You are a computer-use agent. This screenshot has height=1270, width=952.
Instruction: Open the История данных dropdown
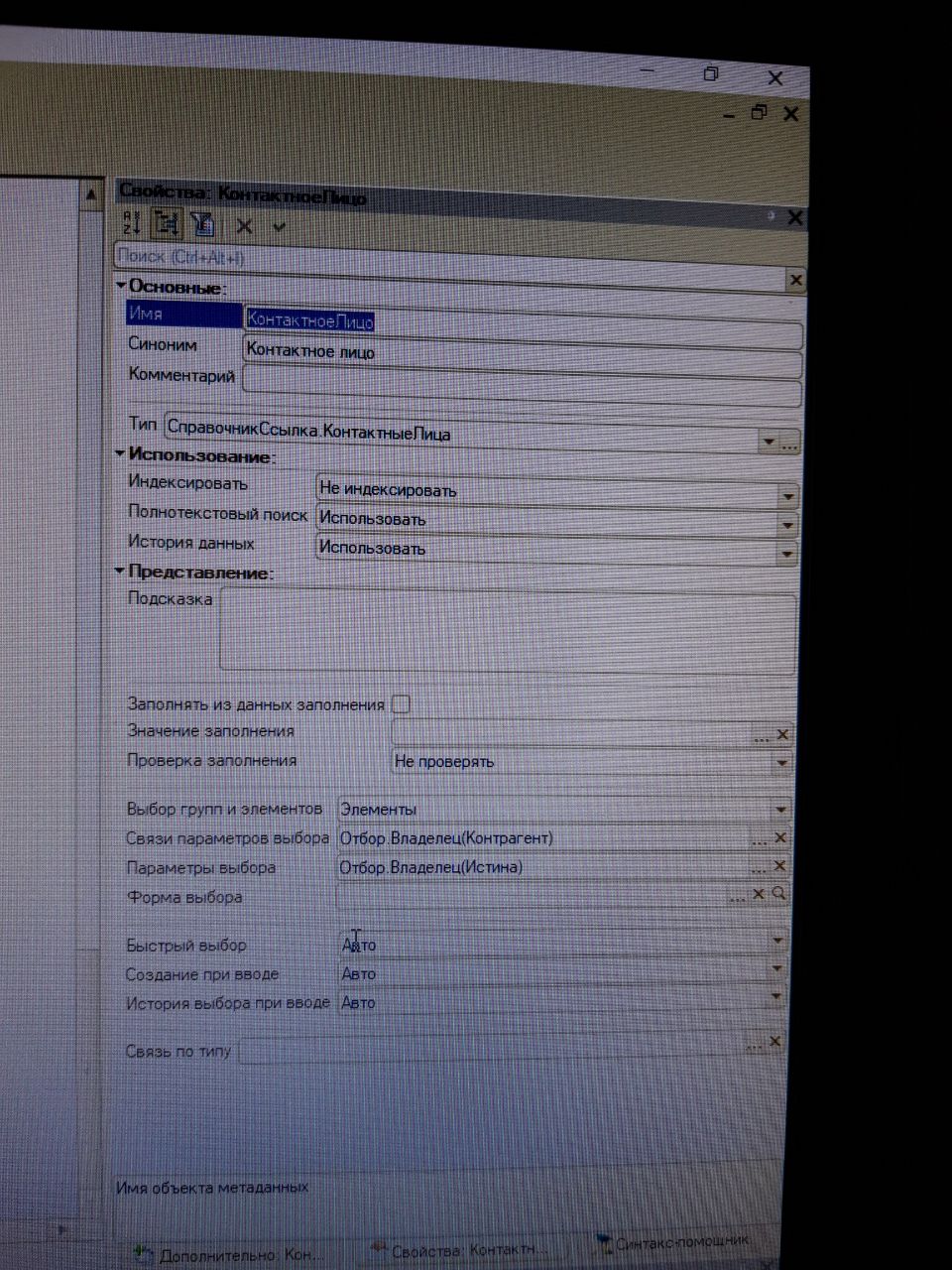[787, 554]
